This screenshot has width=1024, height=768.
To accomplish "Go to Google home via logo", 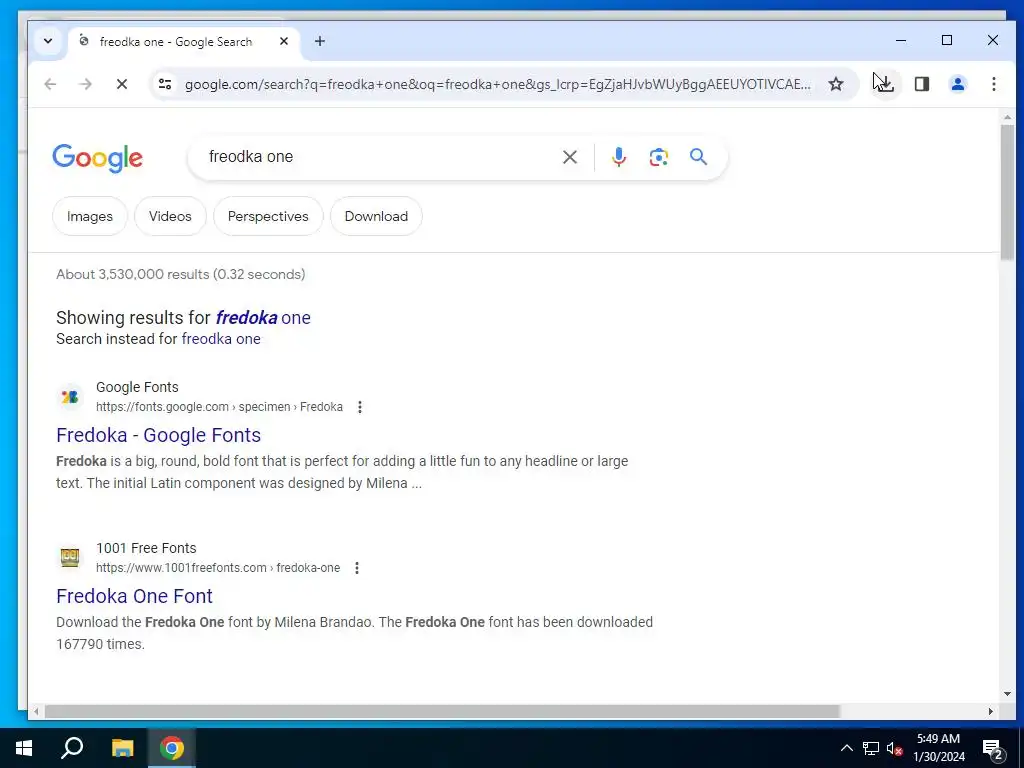I will pyautogui.click(x=97, y=158).
